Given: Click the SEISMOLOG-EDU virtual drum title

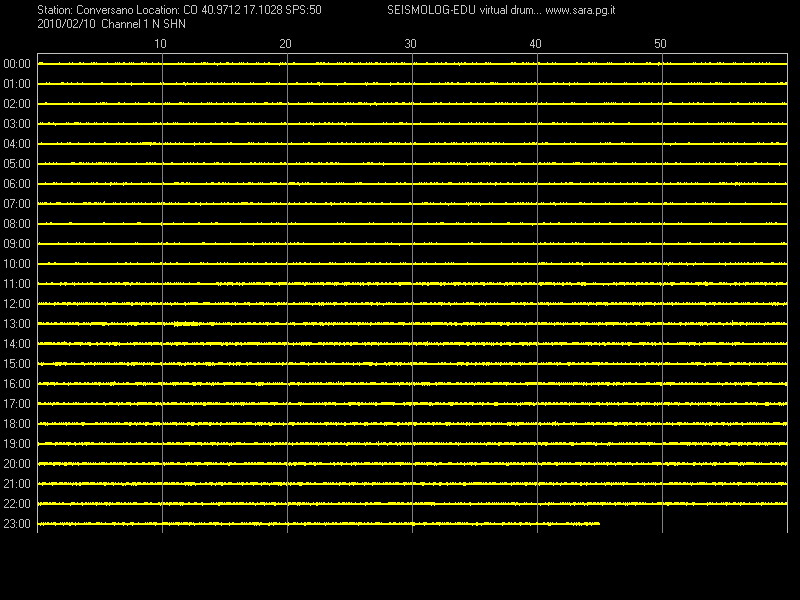Looking at the screenshot, I should click(x=464, y=10).
